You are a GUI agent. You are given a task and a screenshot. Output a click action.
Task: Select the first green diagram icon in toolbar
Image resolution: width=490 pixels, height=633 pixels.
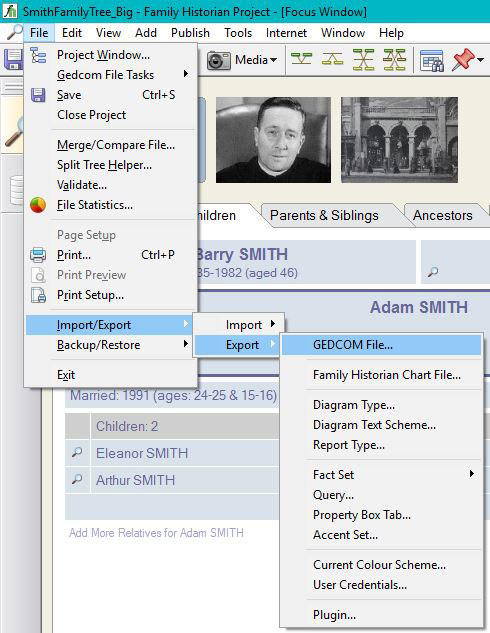[x=302, y=60]
